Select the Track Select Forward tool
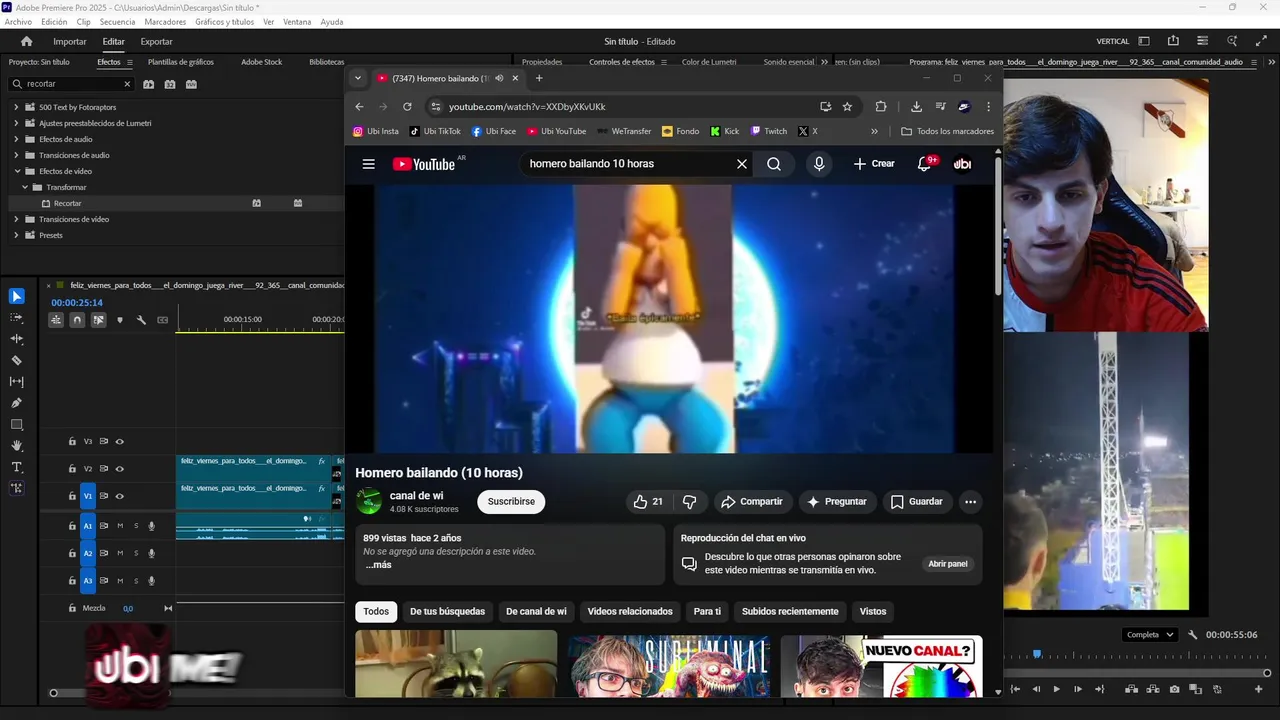Viewport: 1280px width, 720px height. (16, 317)
